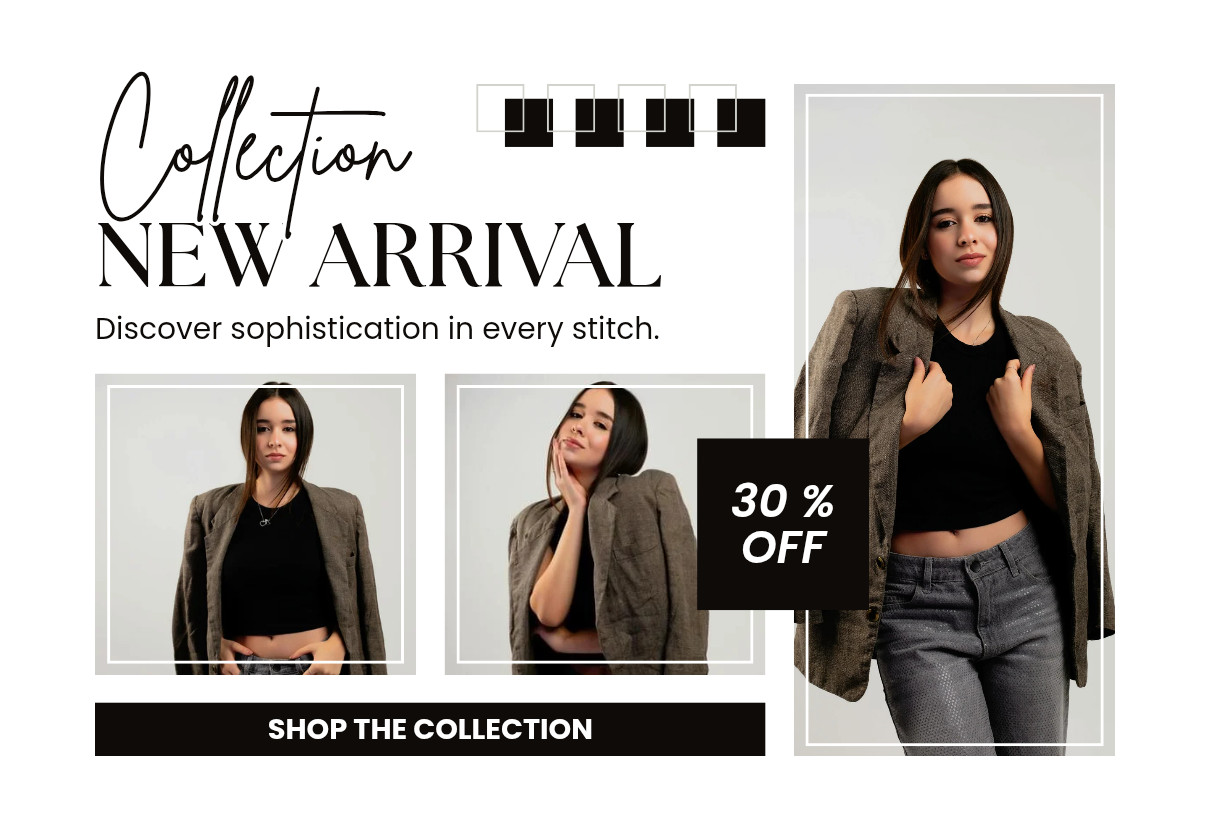Click the third solid black decorative square
This screenshot has height=840, width=1210.
[x=670, y=123]
